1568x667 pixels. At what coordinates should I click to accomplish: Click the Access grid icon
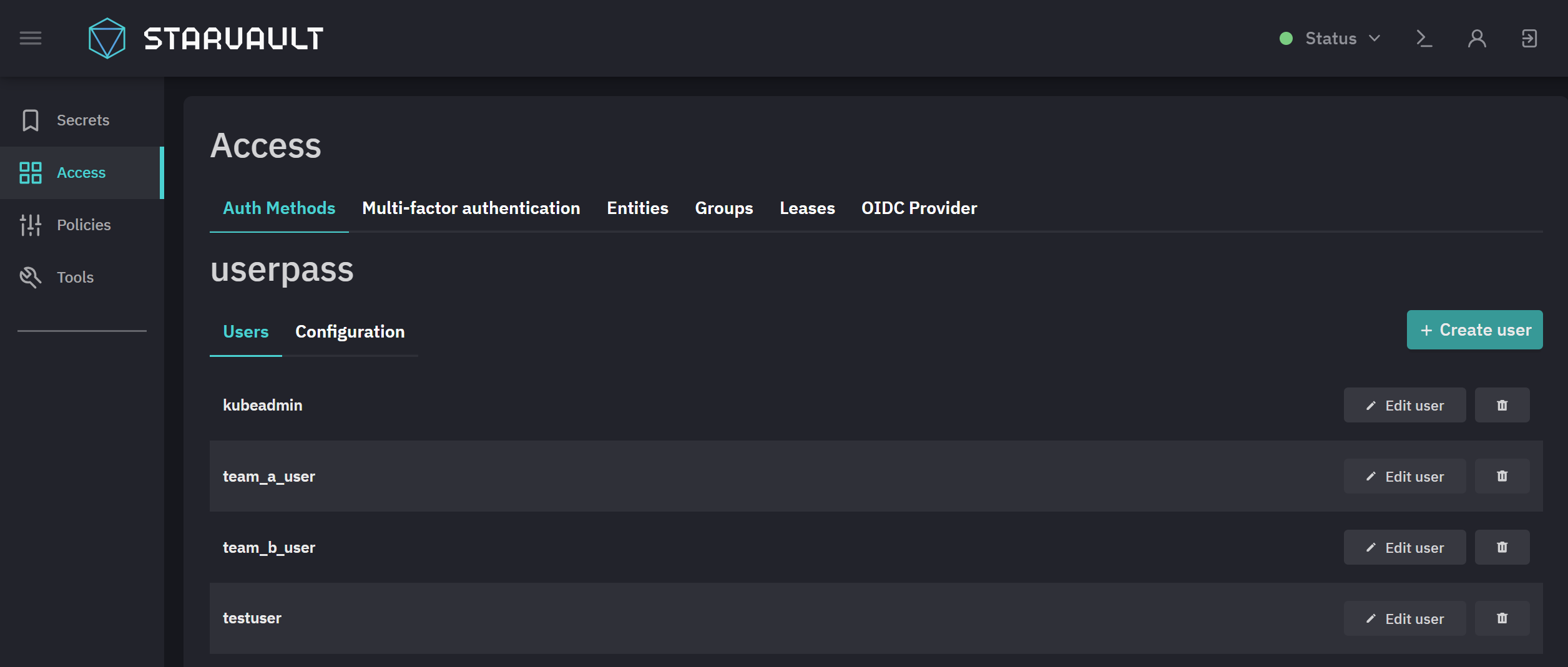pyautogui.click(x=31, y=173)
